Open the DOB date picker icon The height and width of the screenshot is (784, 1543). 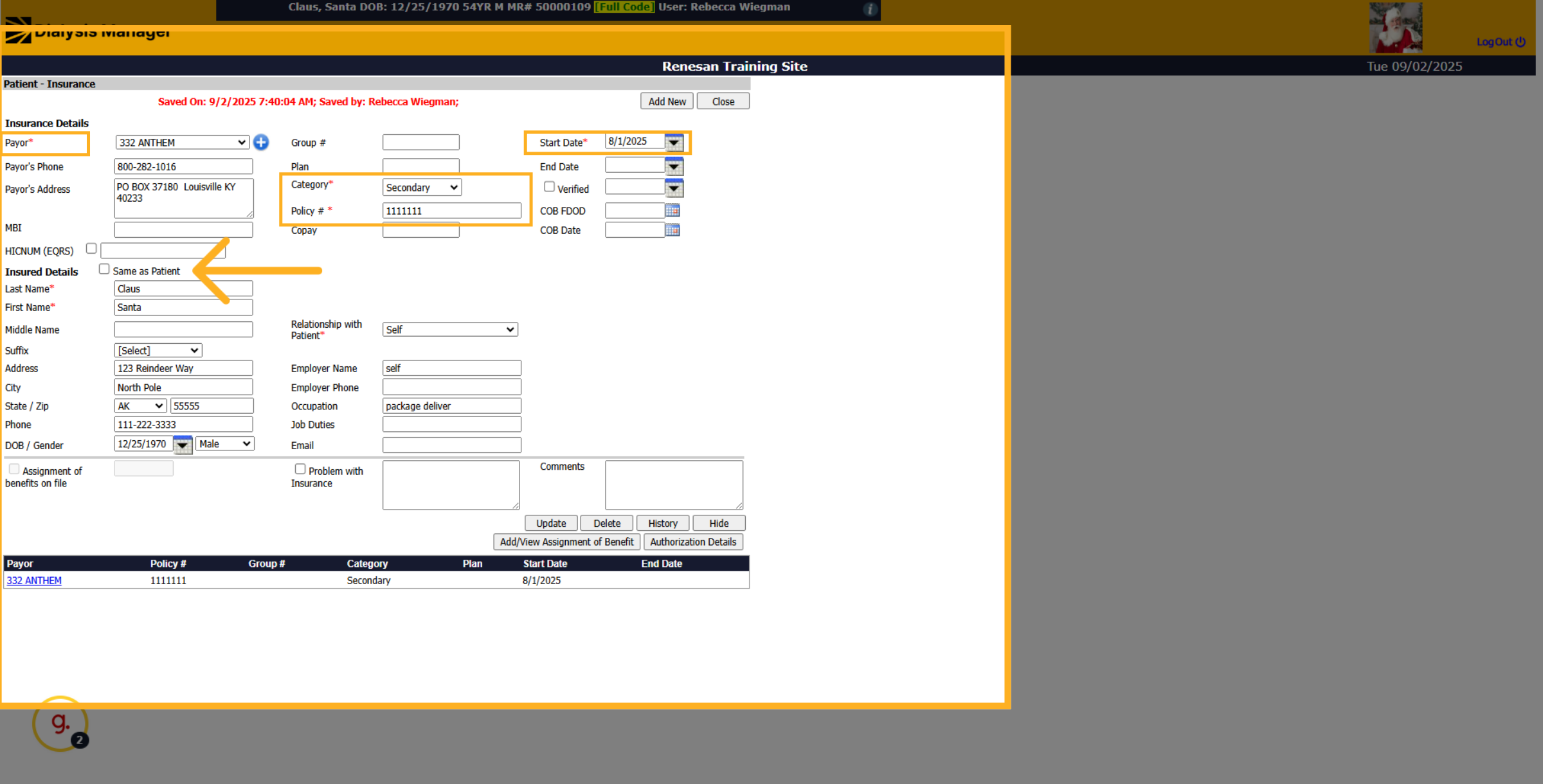pos(183,444)
